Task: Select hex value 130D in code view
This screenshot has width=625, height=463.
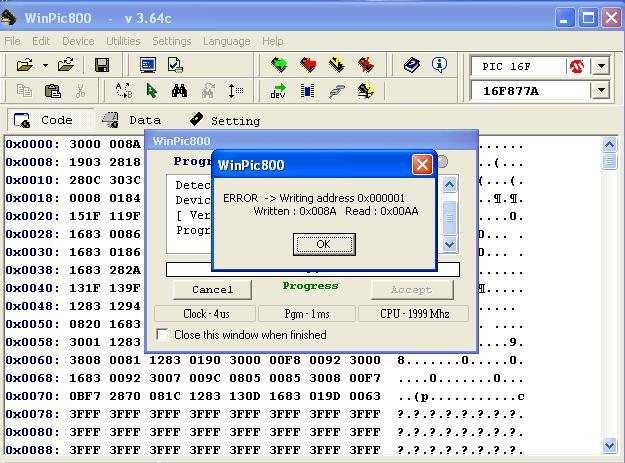Action: tap(245, 396)
